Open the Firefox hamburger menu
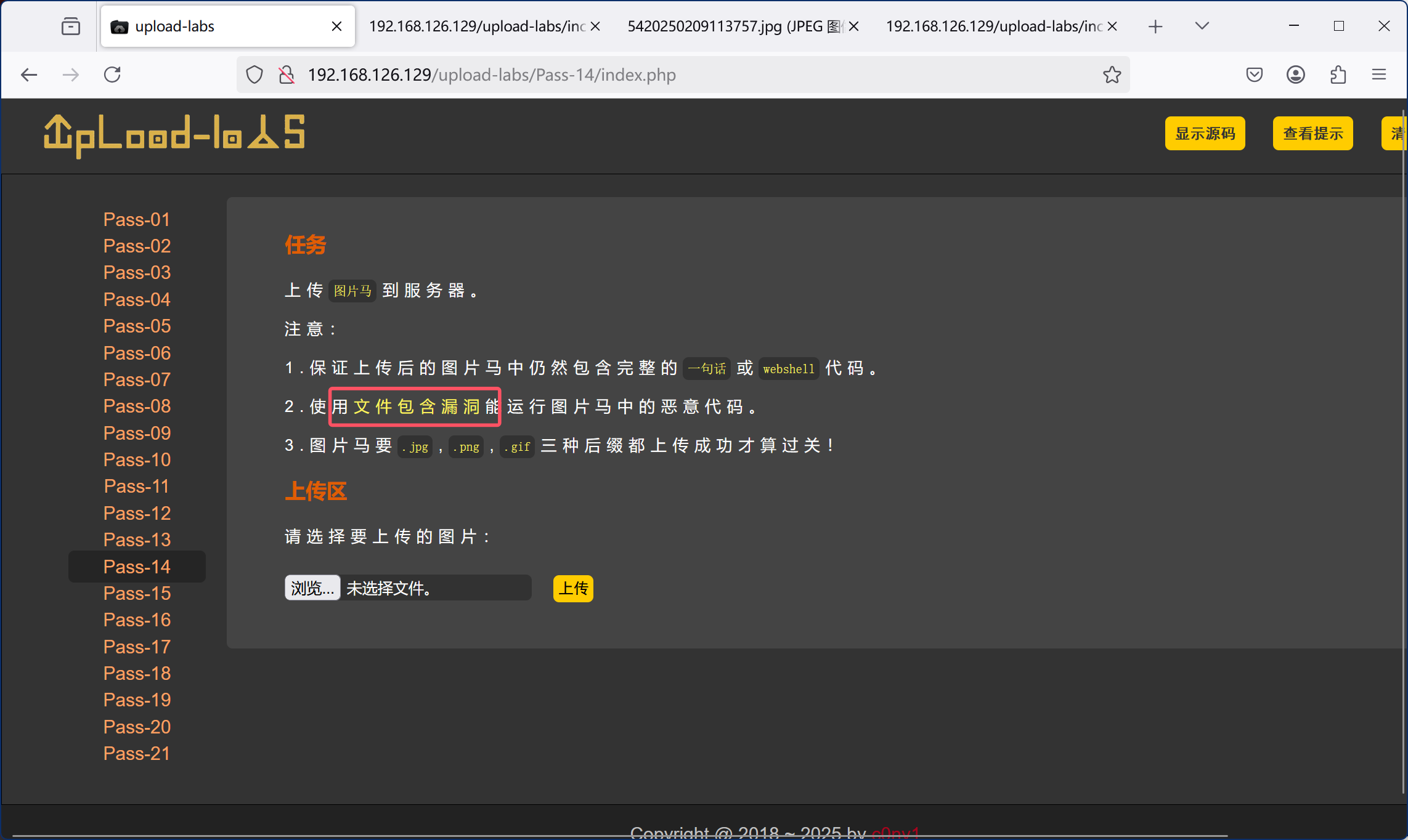Viewport: 1408px width, 840px height. tap(1379, 75)
